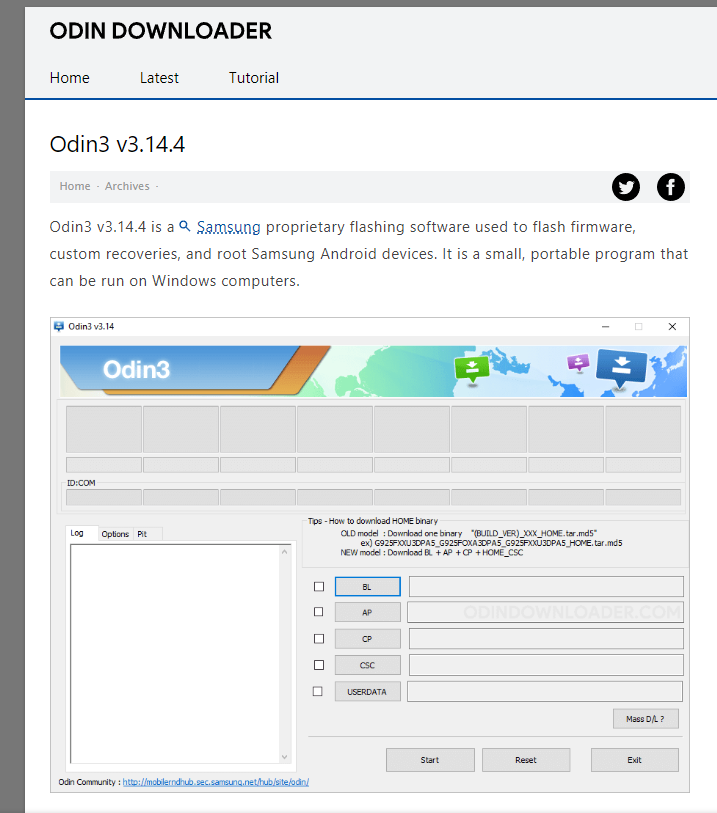Viewport: 717px width, 813px height.
Task: Click the Reset button
Action: 526,760
